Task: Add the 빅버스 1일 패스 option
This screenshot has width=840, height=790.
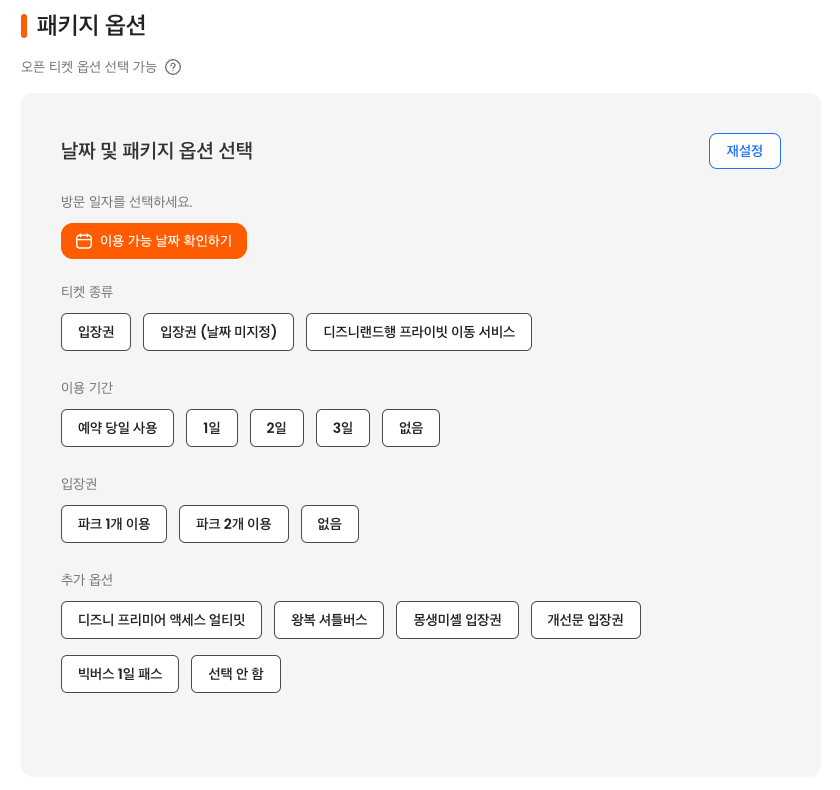Action: click(x=119, y=674)
